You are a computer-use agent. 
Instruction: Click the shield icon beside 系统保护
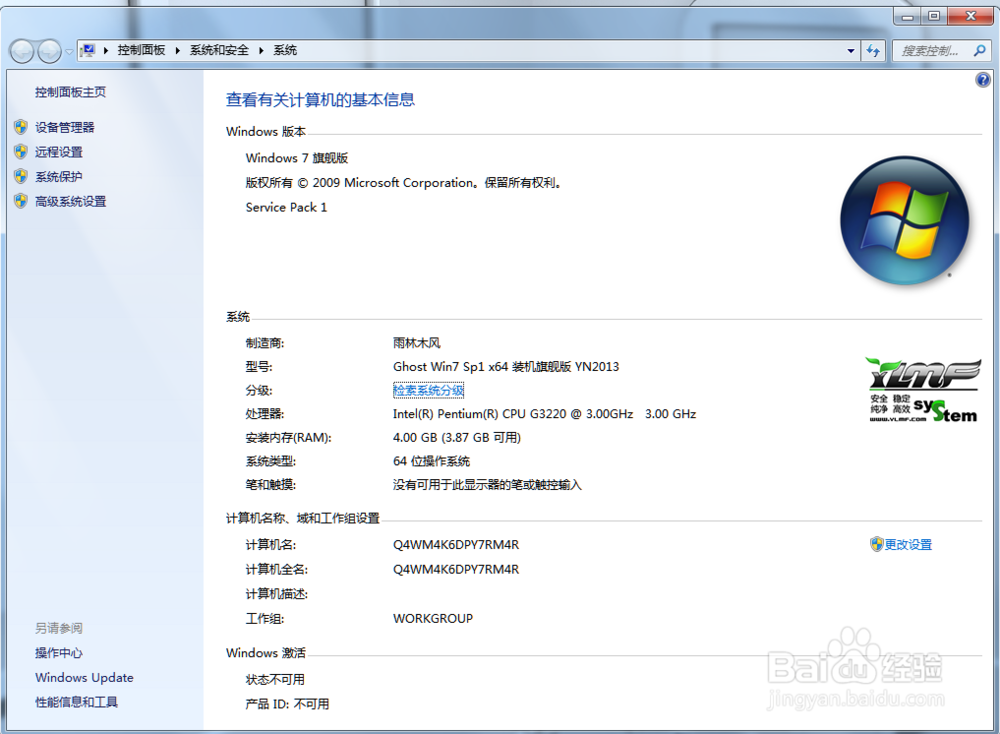tap(21, 176)
